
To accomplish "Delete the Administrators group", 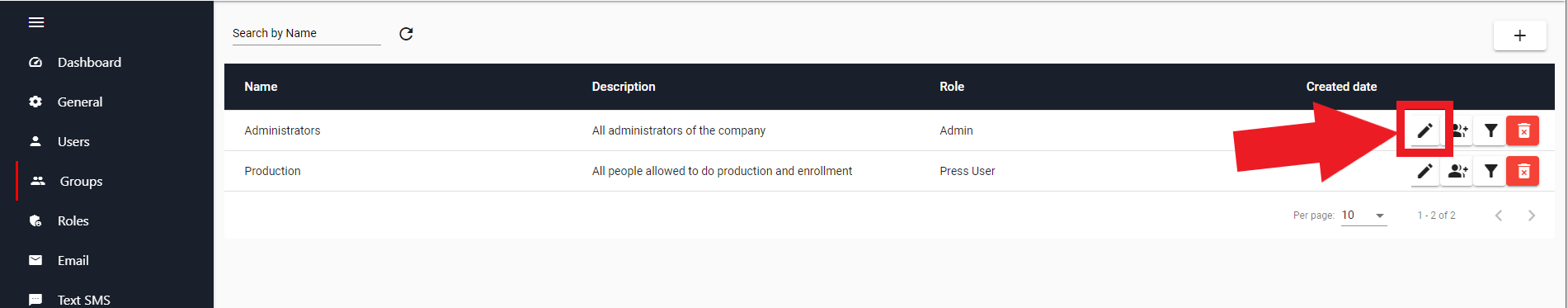I will [1523, 130].
